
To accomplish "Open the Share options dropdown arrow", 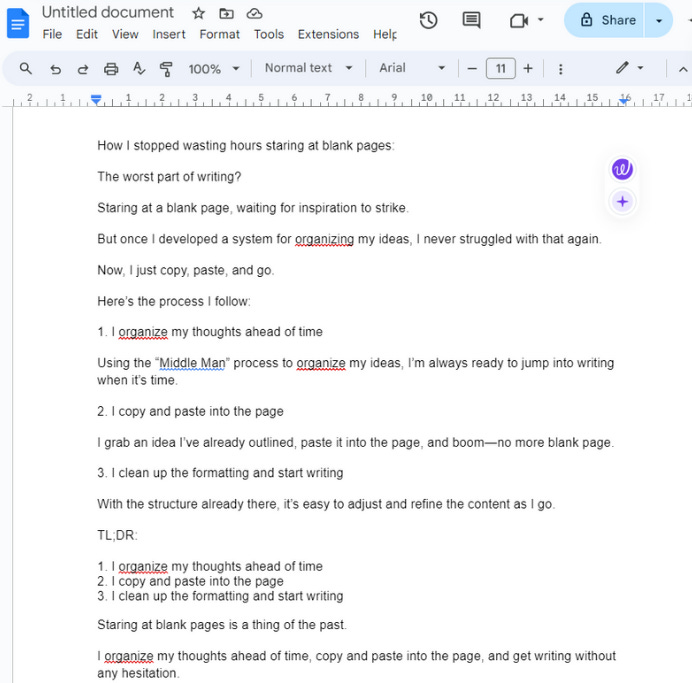I will pos(659,20).
